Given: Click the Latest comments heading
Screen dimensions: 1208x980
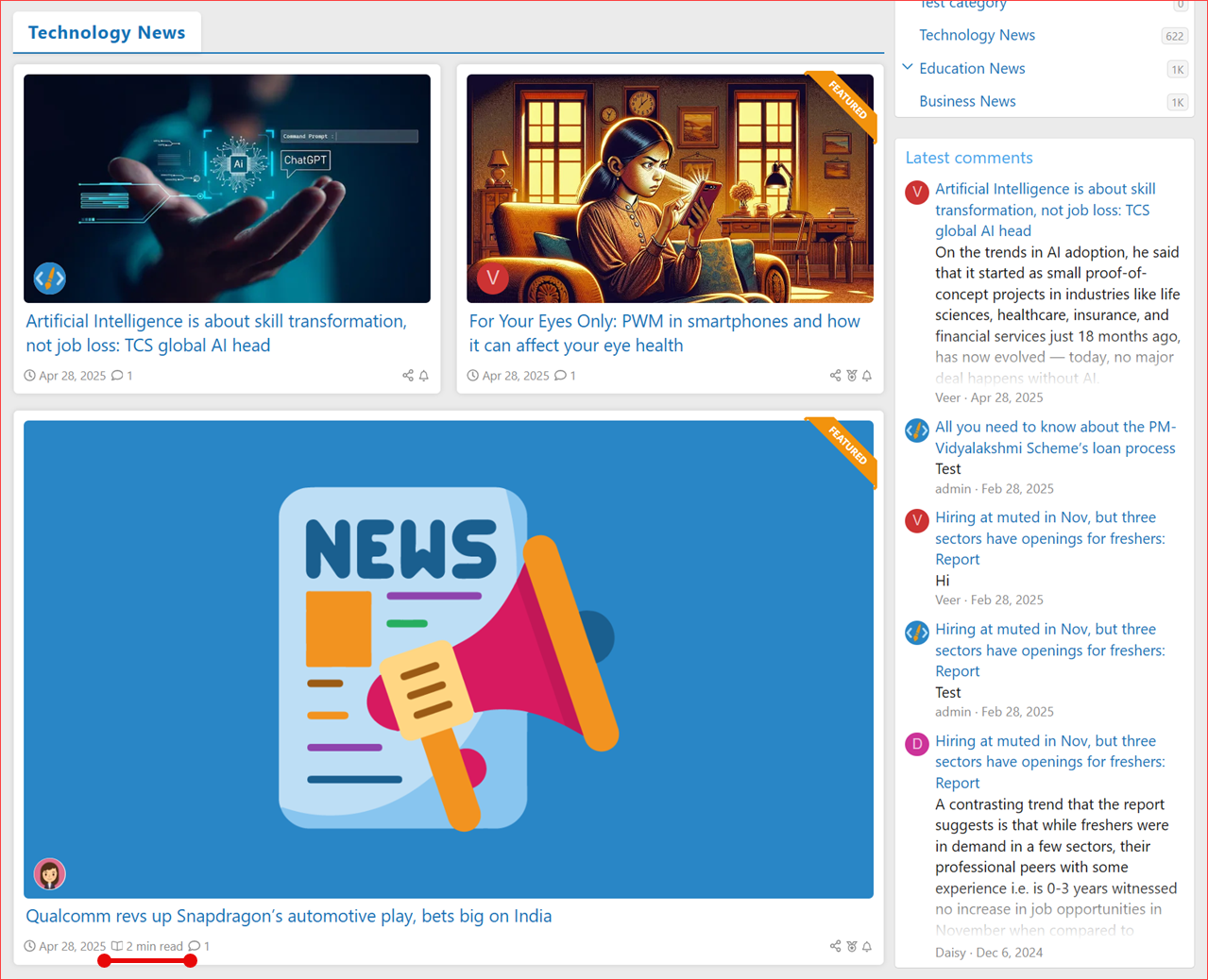Looking at the screenshot, I should click(968, 158).
